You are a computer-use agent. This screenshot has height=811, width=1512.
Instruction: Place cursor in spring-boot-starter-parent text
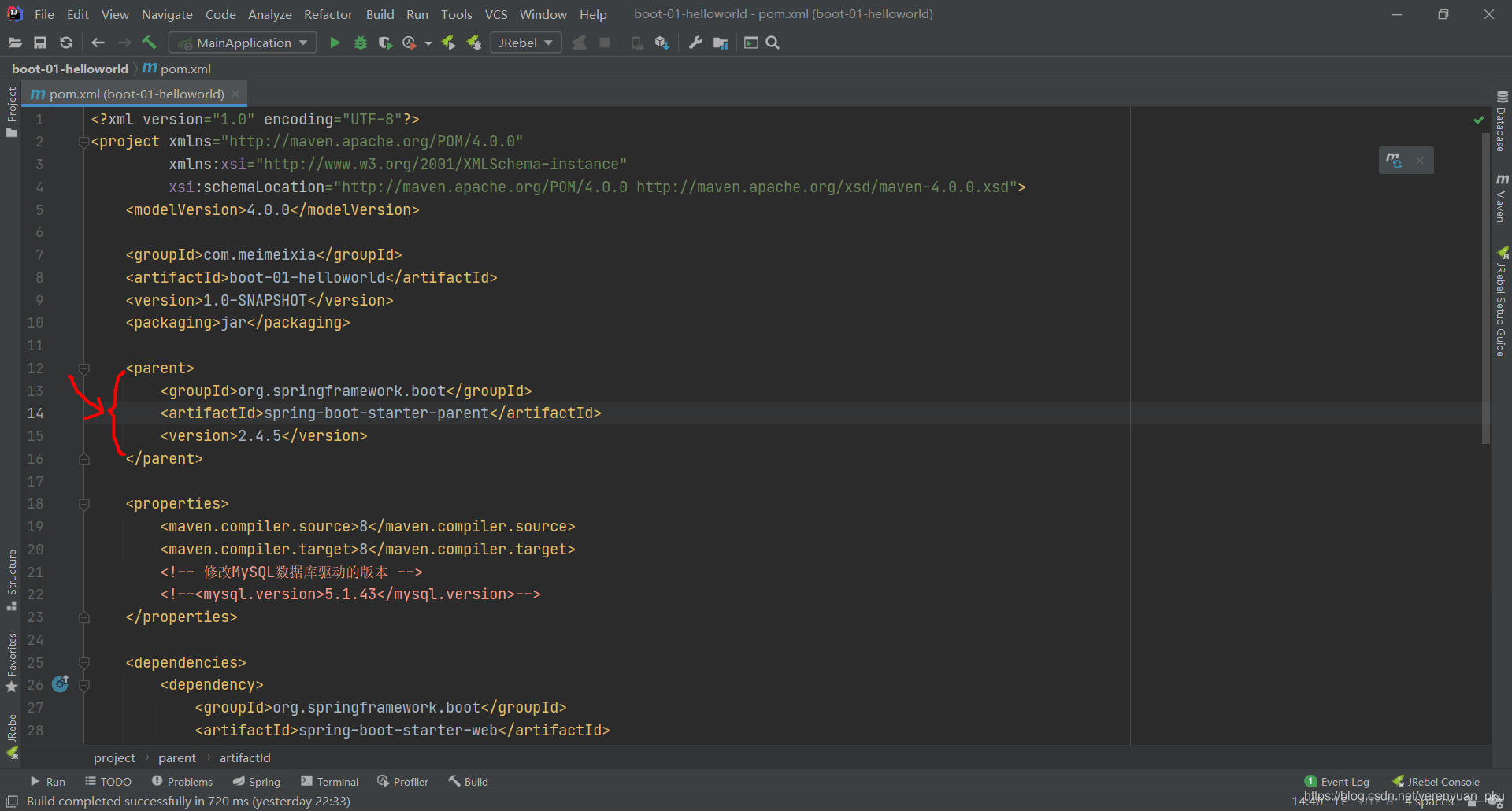point(376,413)
